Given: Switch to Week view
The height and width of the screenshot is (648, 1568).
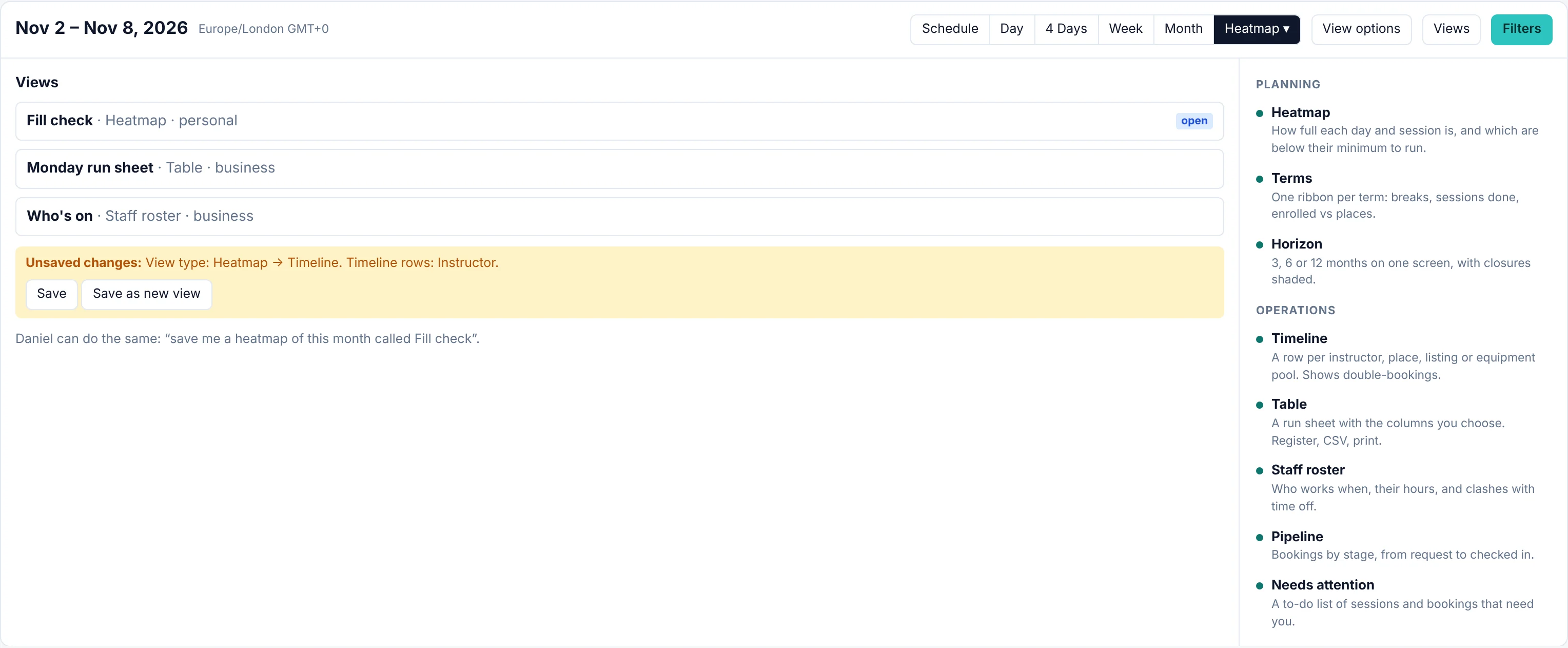Looking at the screenshot, I should click(x=1126, y=29).
